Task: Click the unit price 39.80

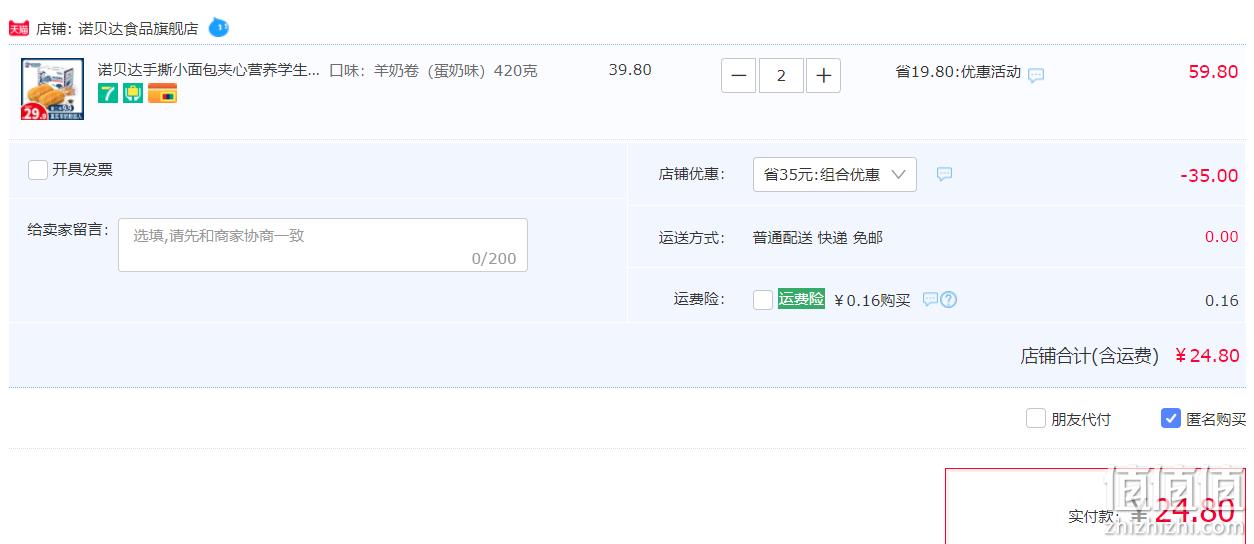Action: point(630,70)
